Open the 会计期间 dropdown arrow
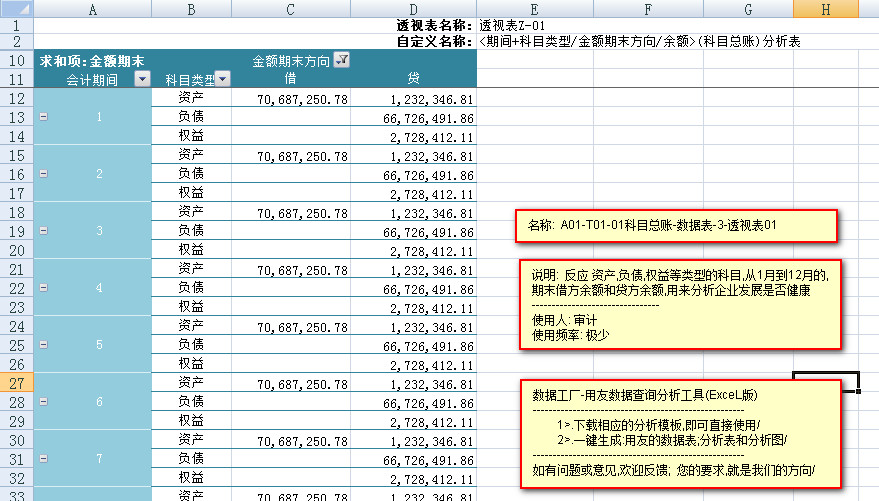The image size is (879, 501). [x=142, y=79]
